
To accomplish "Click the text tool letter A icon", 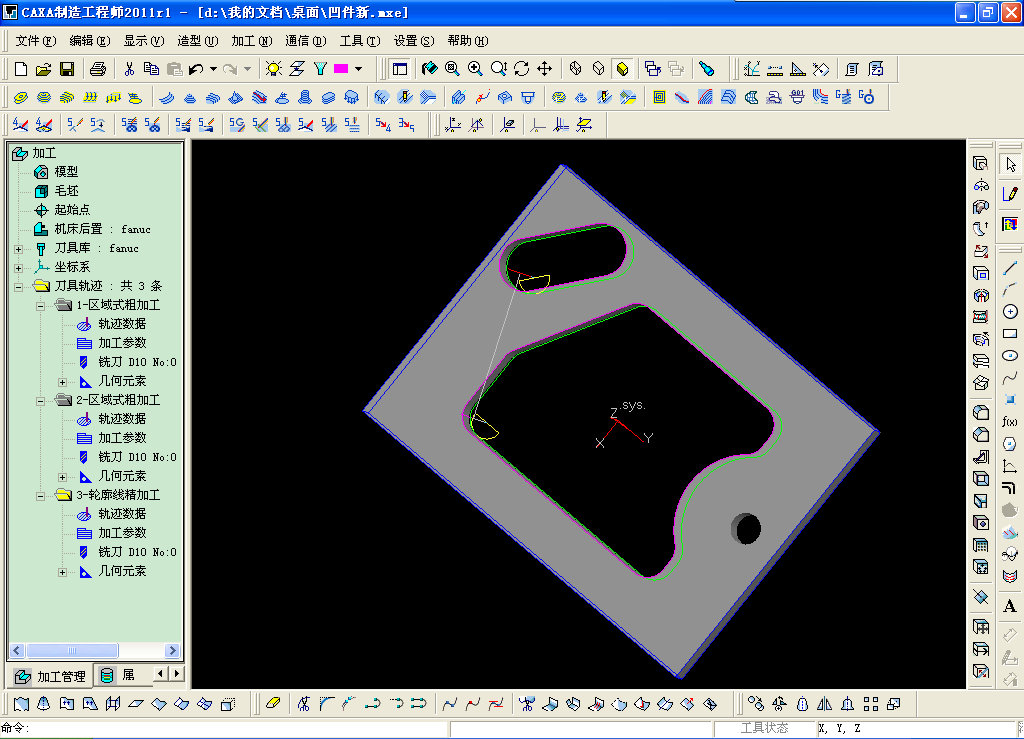I will pos(1010,606).
